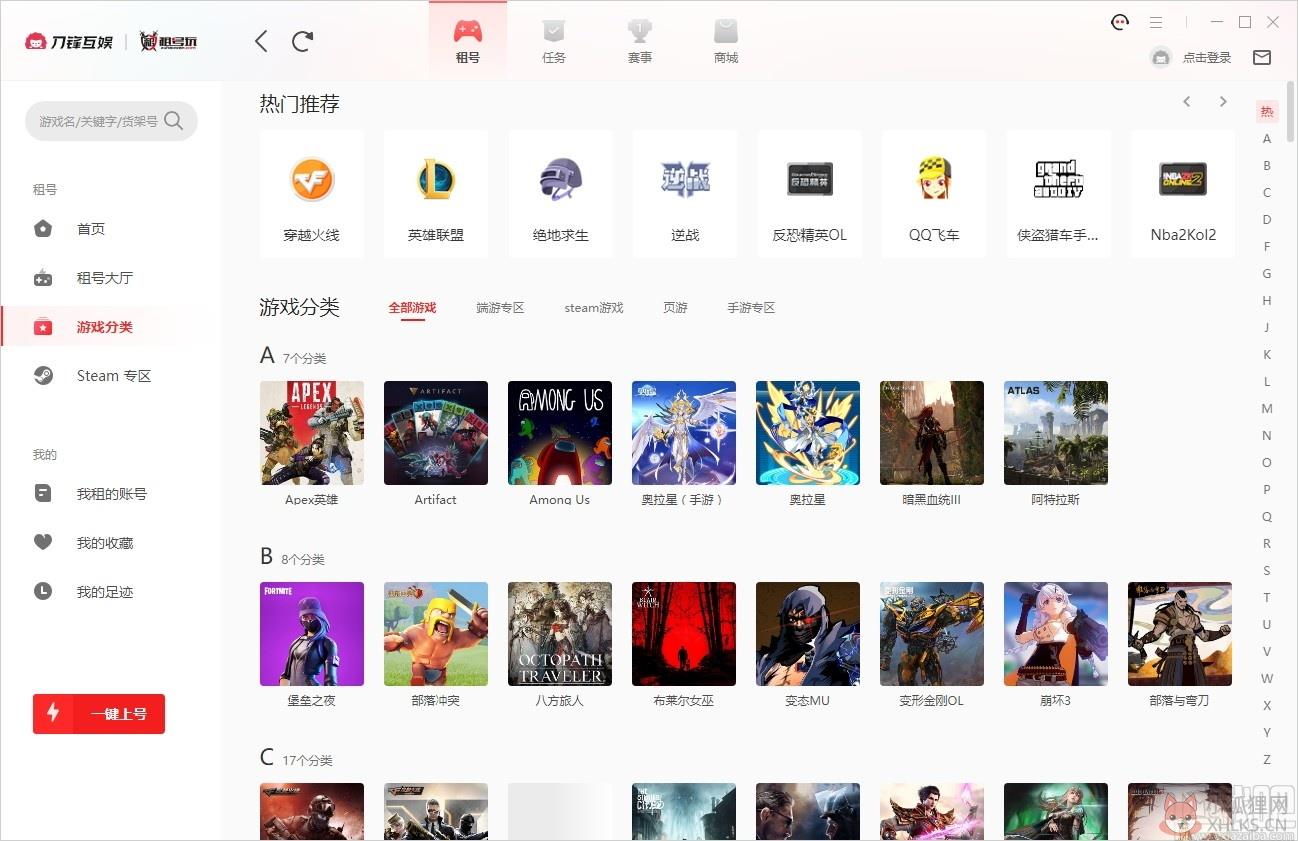Open Artifact game thumbnail
This screenshot has height=841, width=1298.
coord(436,433)
